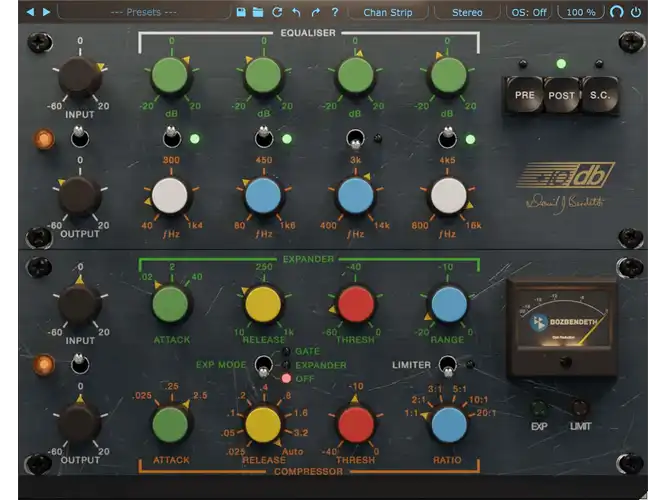This screenshot has height=500, width=667.
Task: Save preset with the floppy disk icon
Action: click(x=241, y=12)
